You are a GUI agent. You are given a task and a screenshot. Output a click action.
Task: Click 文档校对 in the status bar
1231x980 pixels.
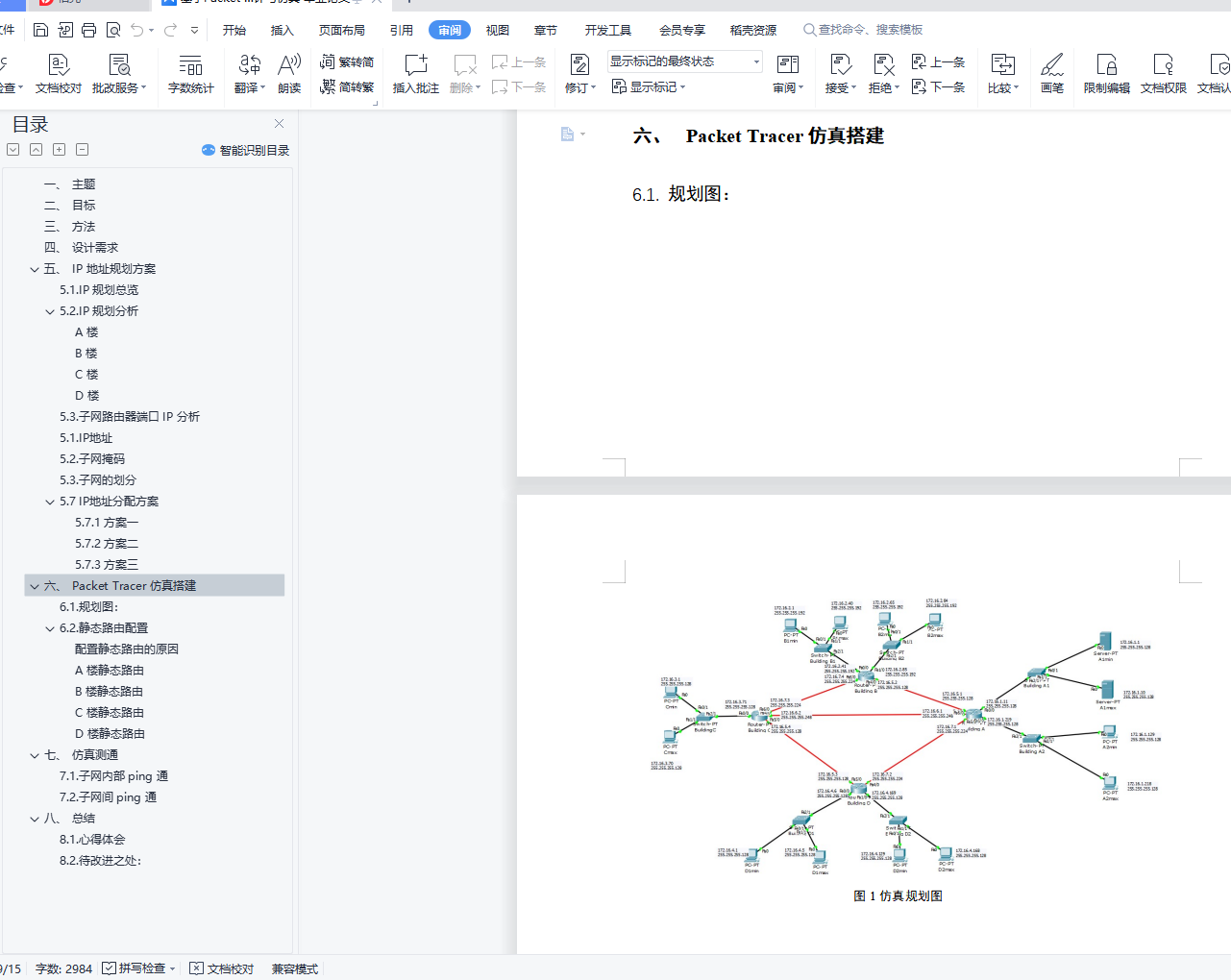[222, 968]
